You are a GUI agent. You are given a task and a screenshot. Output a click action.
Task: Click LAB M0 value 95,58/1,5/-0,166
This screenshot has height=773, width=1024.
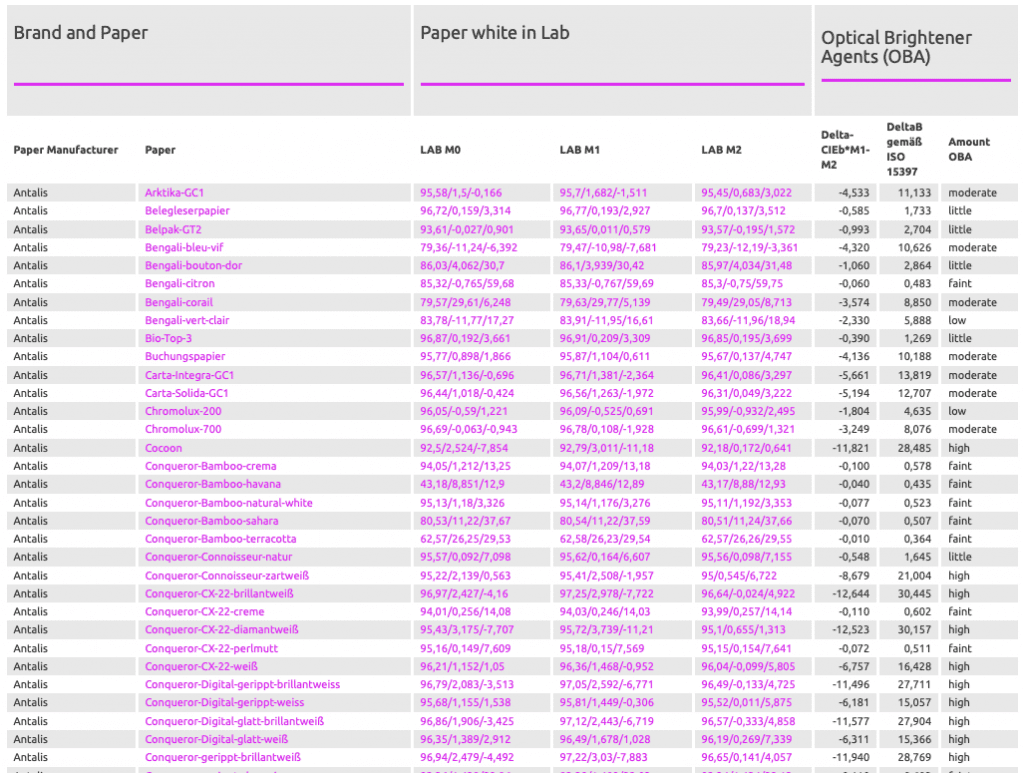[x=461, y=193]
